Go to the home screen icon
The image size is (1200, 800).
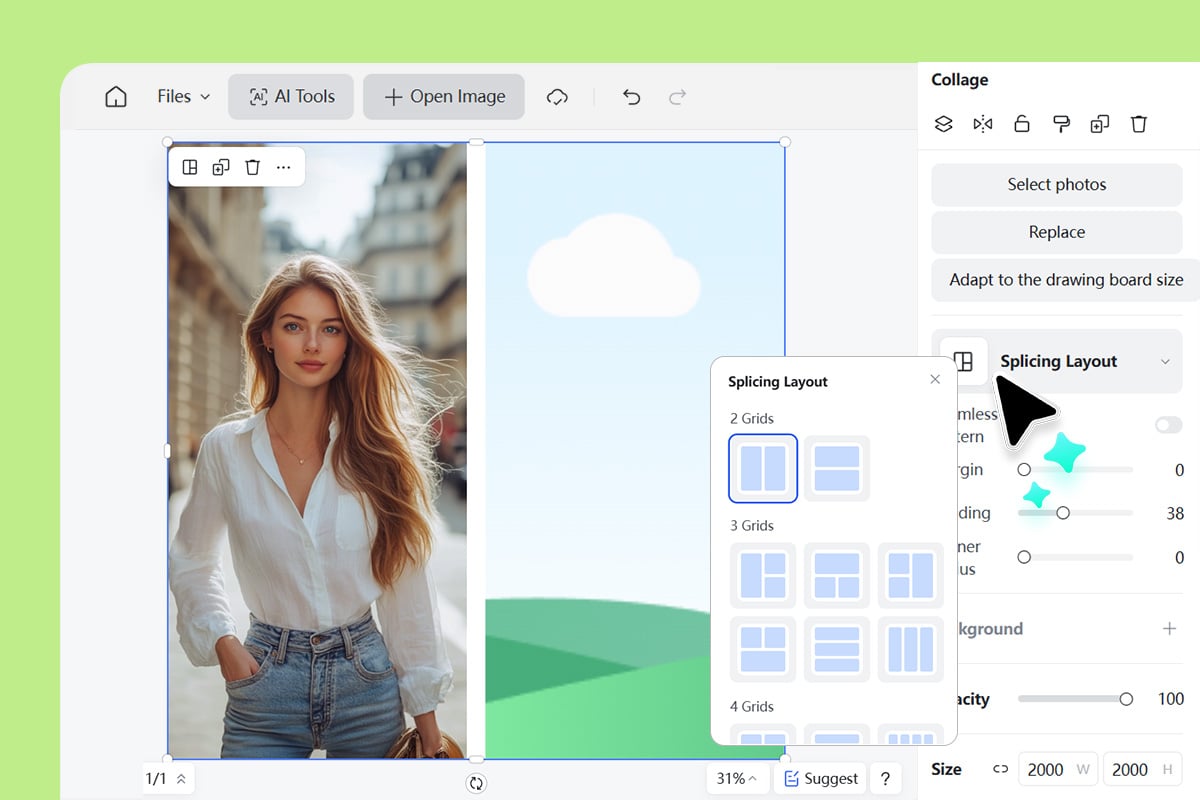pos(116,97)
